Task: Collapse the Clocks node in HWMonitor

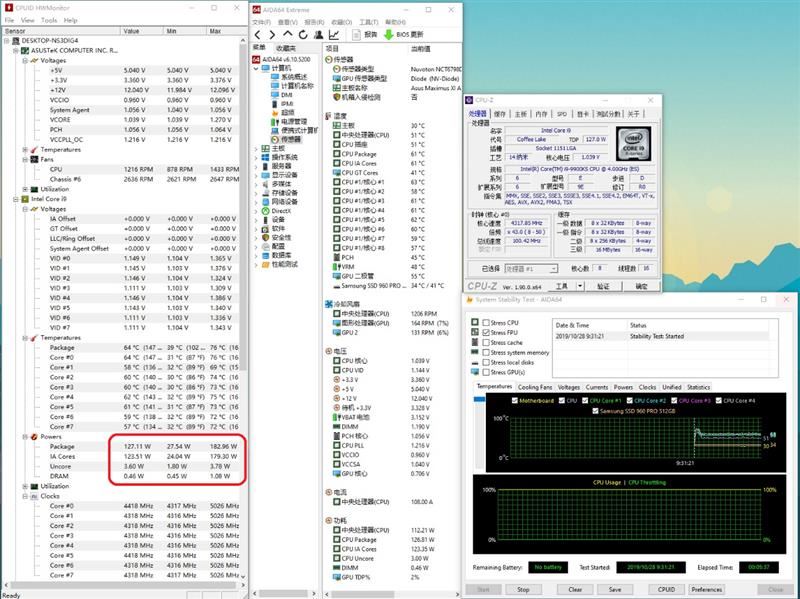Action: tap(25, 496)
